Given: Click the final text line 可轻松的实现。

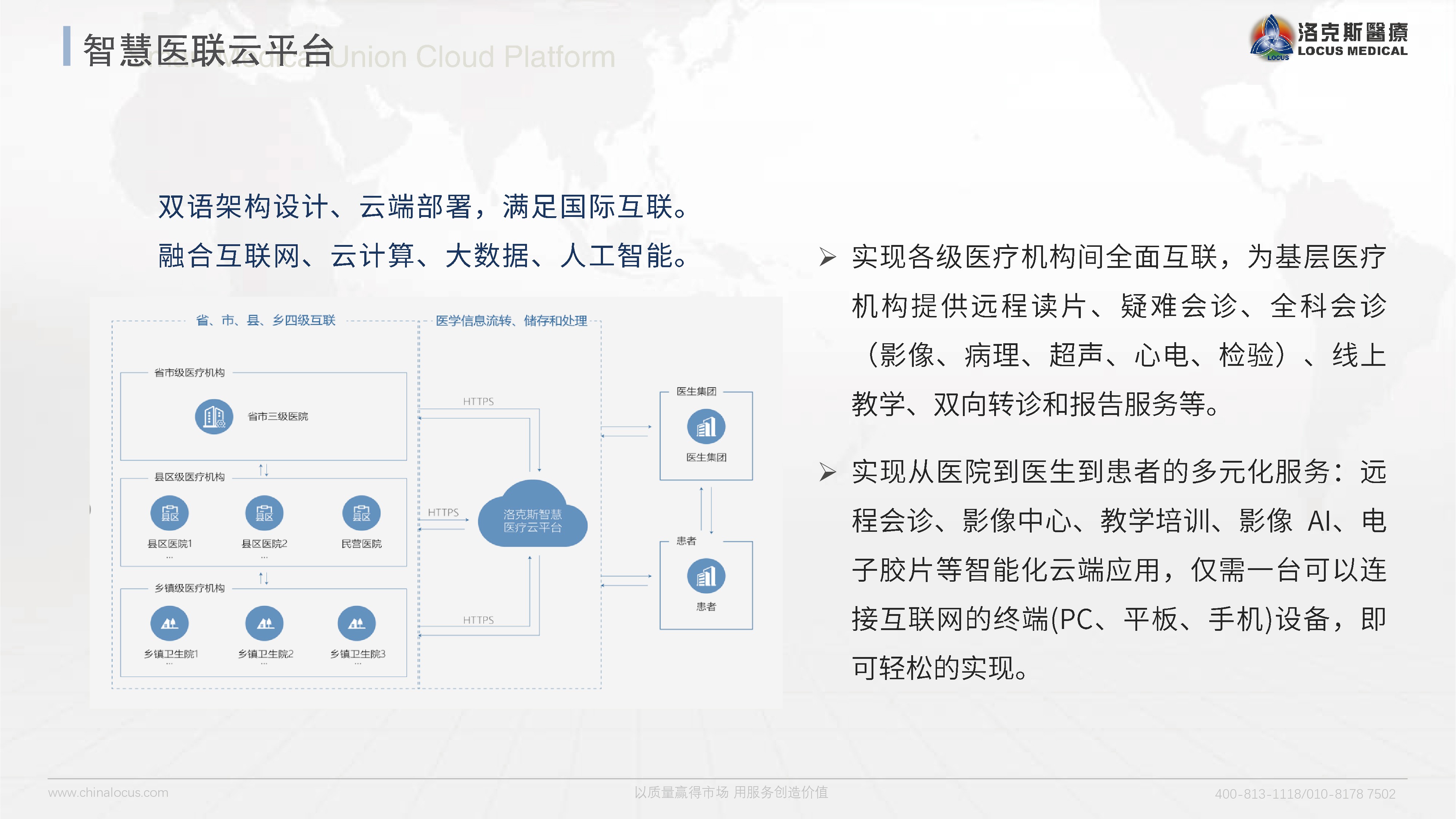Looking at the screenshot, I should 939,668.
